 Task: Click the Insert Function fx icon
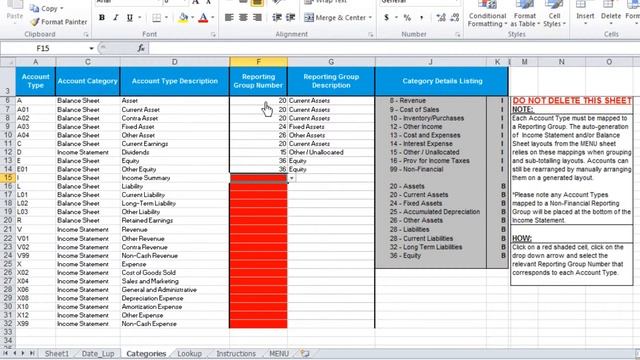coord(141,48)
